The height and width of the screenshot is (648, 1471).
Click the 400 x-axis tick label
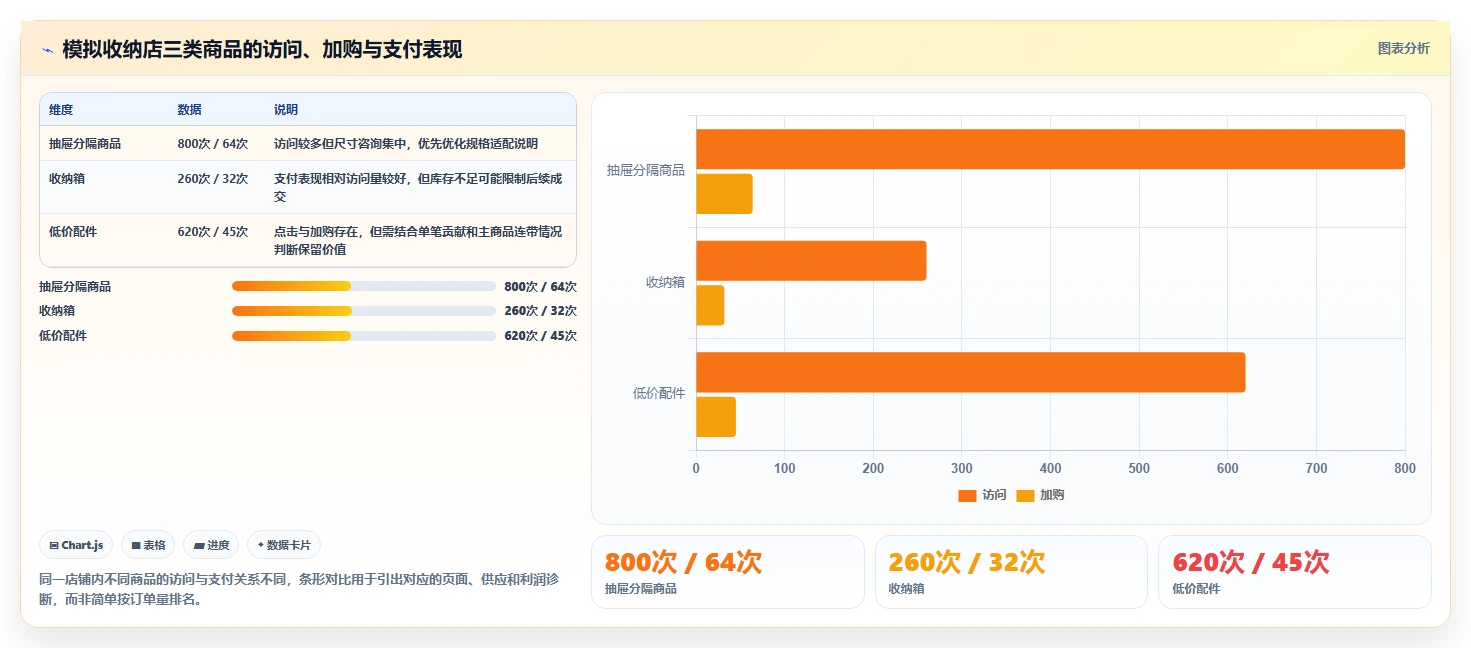coord(1050,468)
